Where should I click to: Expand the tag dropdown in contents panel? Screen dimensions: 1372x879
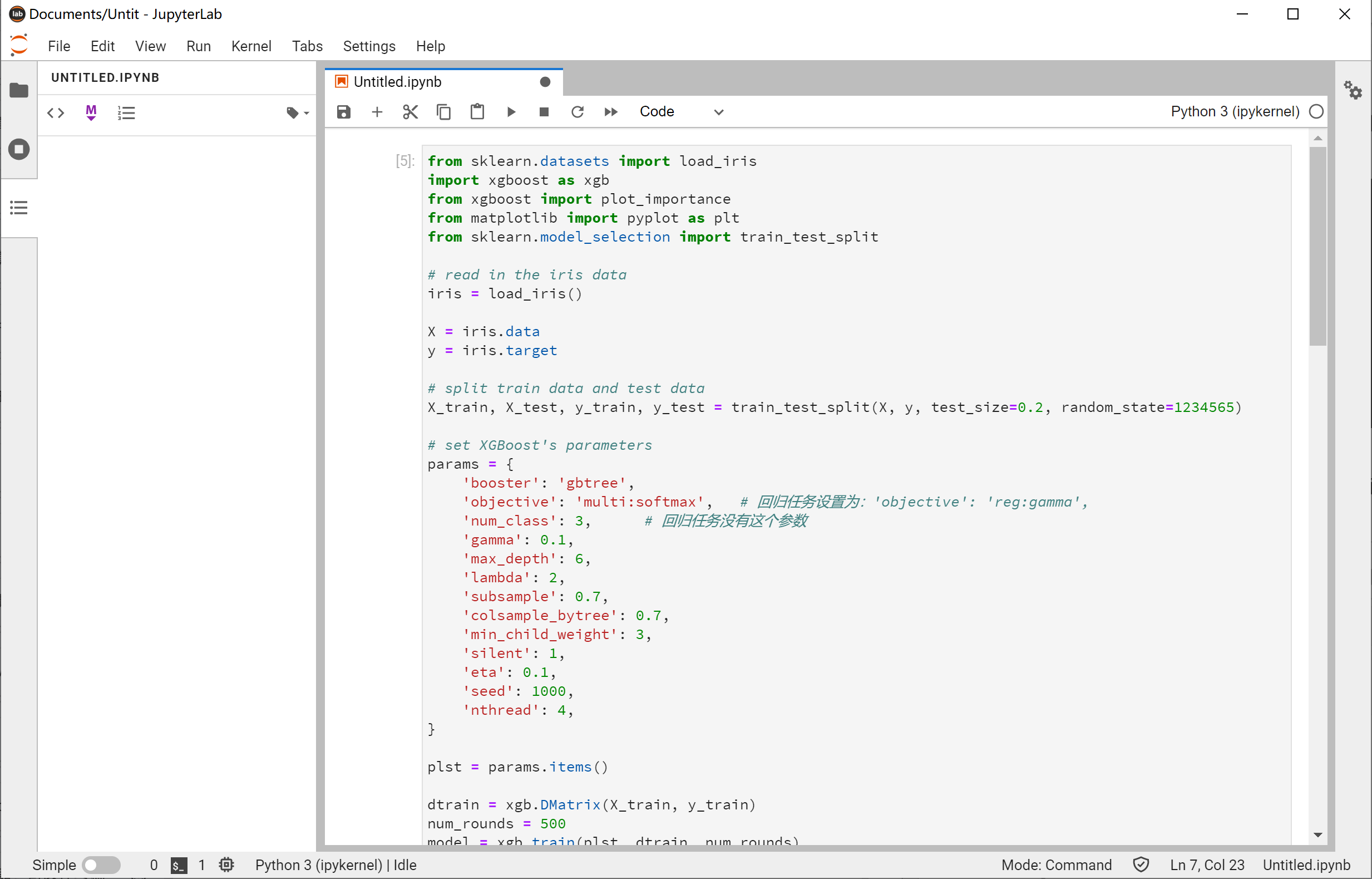[297, 113]
